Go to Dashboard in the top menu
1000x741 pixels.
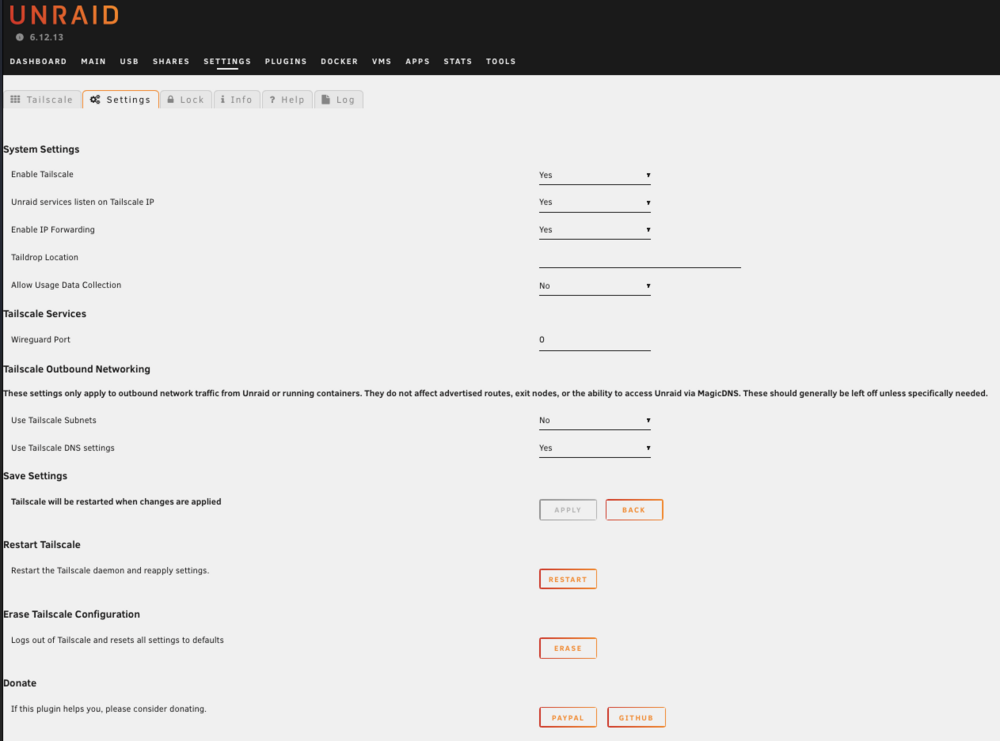click(x=38, y=61)
